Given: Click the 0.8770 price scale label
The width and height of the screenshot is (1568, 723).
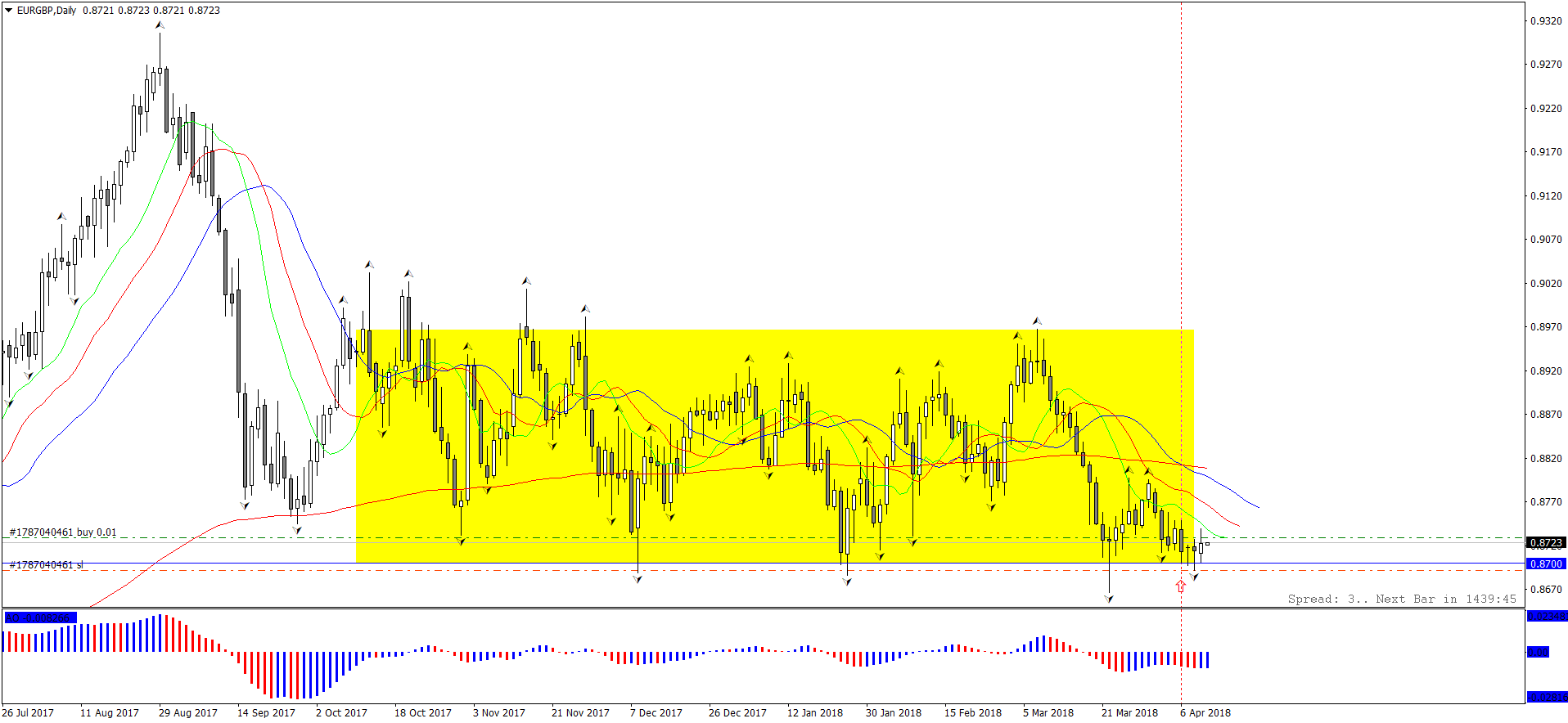Looking at the screenshot, I should pyautogui.click(x=1546, y=502).
